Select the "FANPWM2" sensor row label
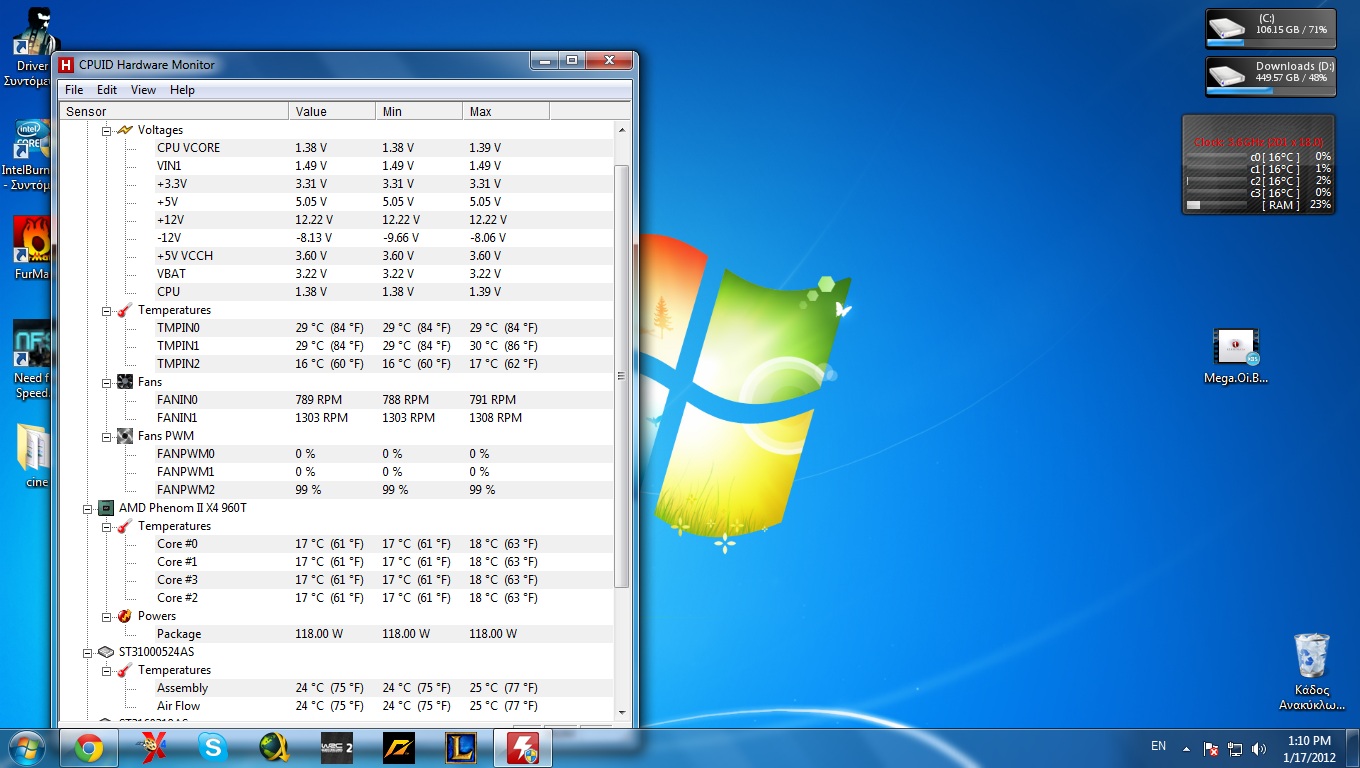Viewport: 1360px width, 768px height. pyautogui.click(x=185, y=490)
